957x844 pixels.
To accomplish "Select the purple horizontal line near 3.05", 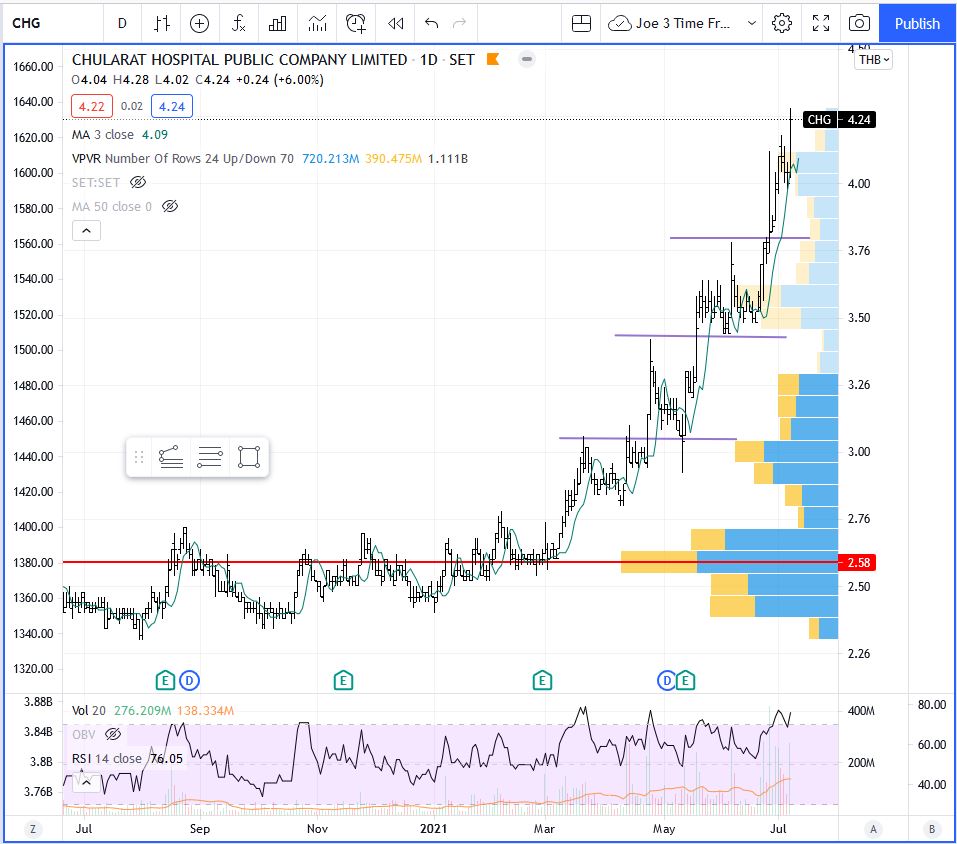I will coord(648,438).
